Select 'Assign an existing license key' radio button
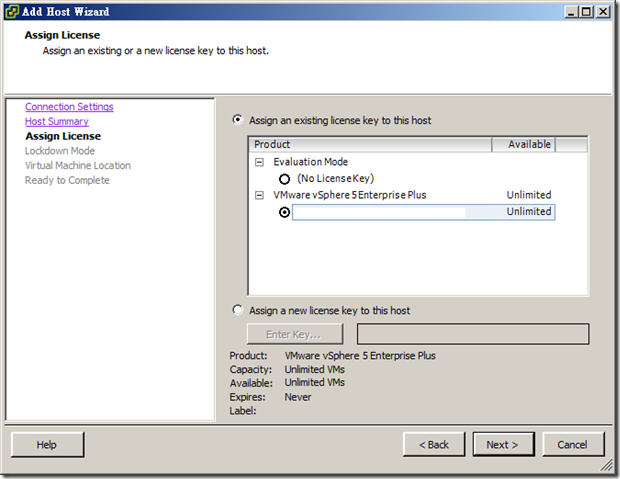Viewport: 620px width, 479px height. (x=237, y=119)
